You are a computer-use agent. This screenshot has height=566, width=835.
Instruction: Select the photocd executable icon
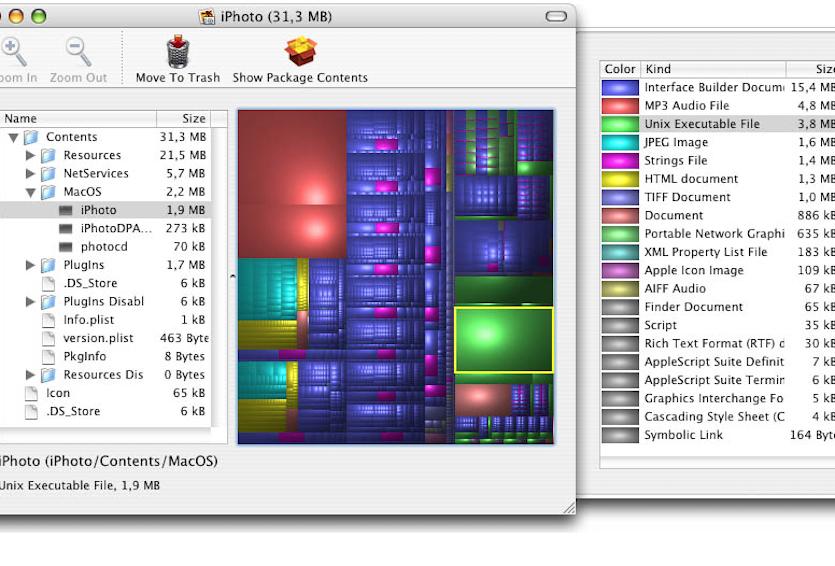(66, 247)
